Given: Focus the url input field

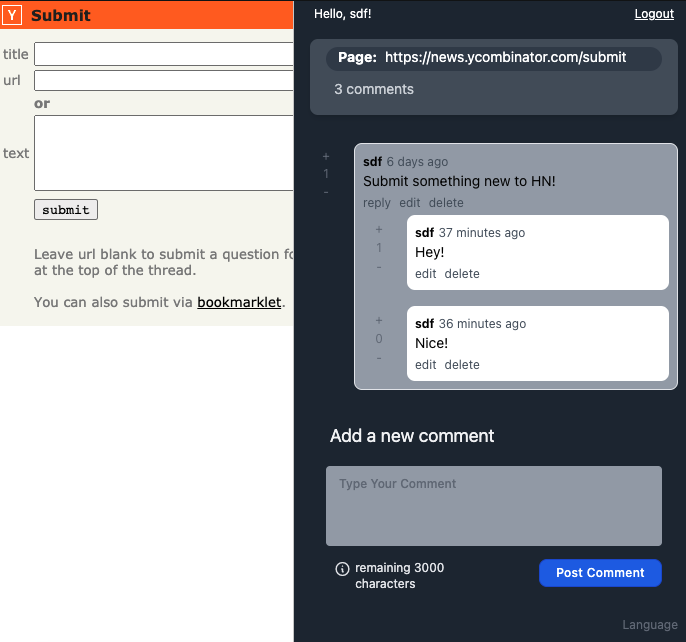Looking at the screenshot, I should (x=164, y=81).
